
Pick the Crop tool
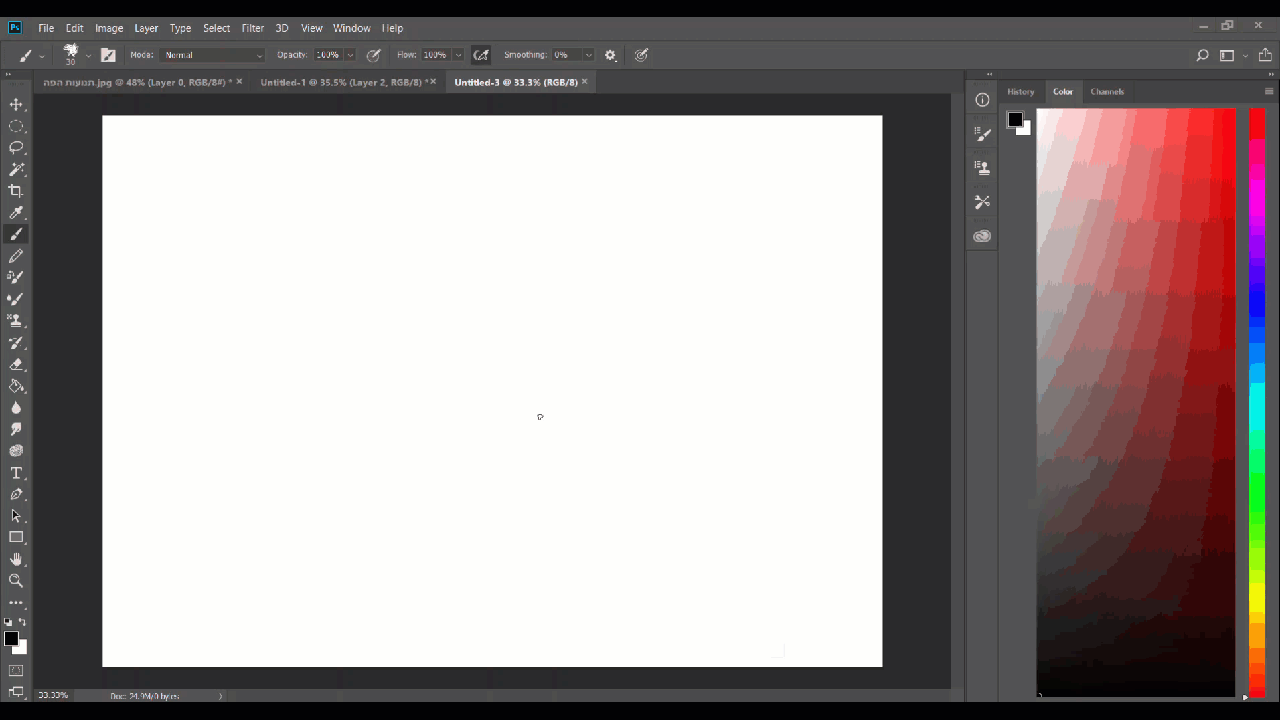click(x=16, y=190)
